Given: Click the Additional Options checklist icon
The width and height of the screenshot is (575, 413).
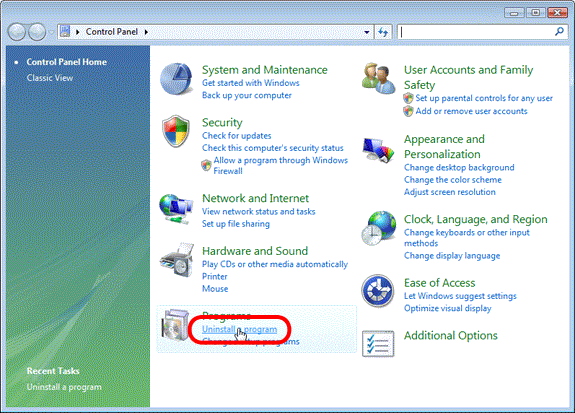Looking at the screenshot, I should pos(378,344).
